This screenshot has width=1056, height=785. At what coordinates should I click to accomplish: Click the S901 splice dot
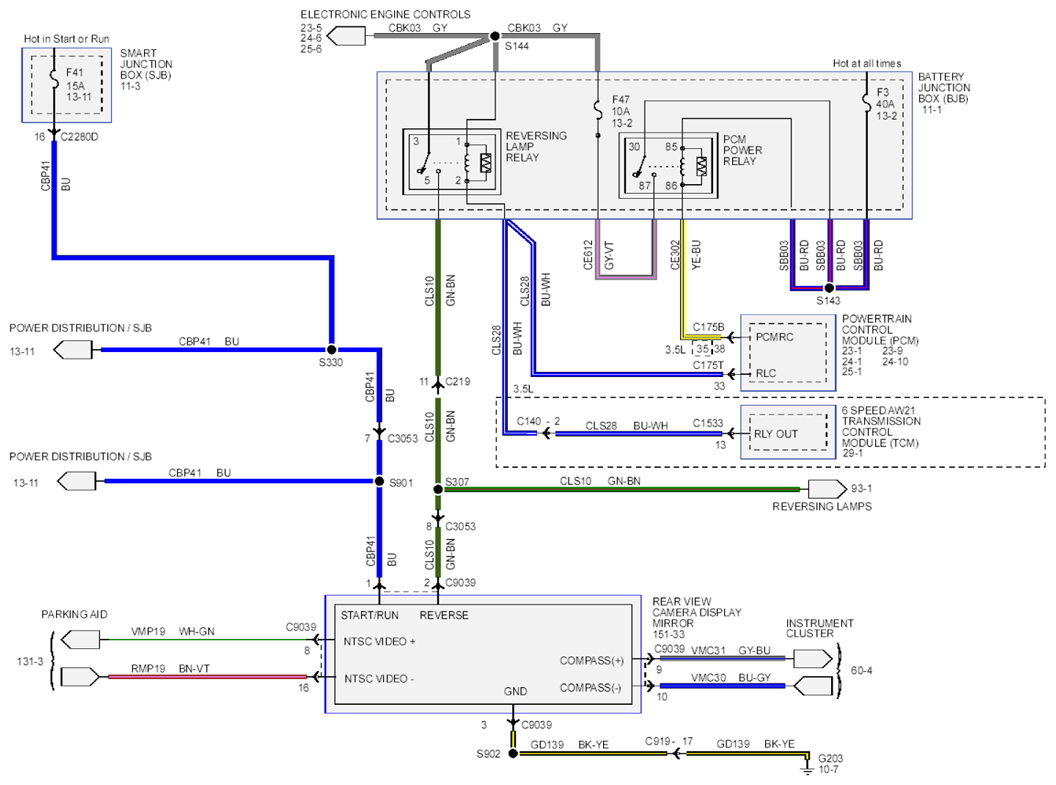[x=379, y=481]
